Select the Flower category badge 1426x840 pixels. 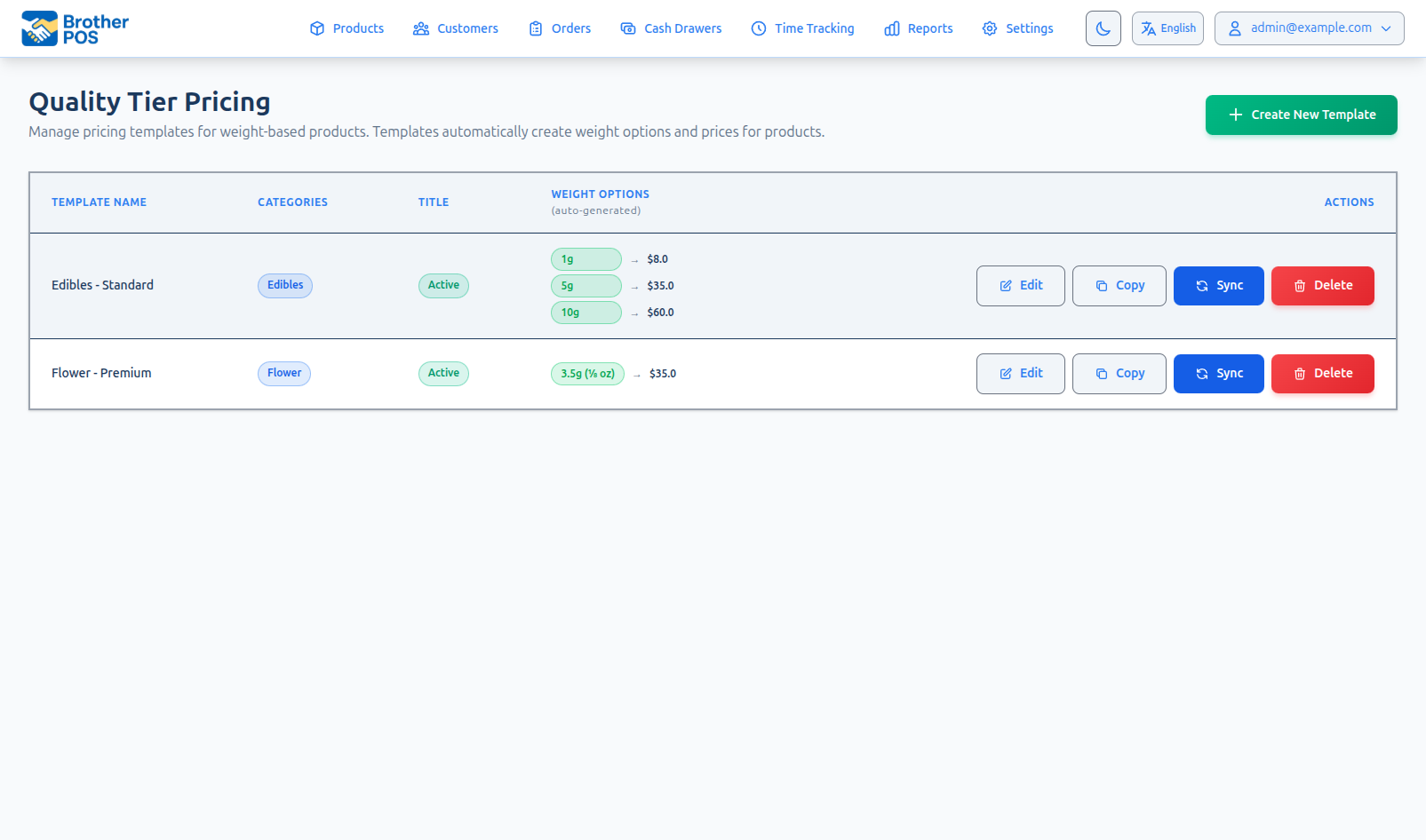283,373
